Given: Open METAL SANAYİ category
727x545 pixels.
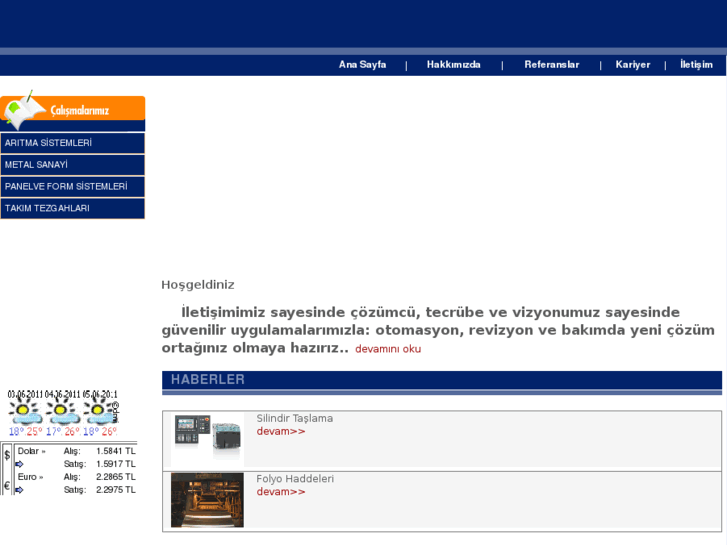Looking at the screenshot, I should pos(72,165).
